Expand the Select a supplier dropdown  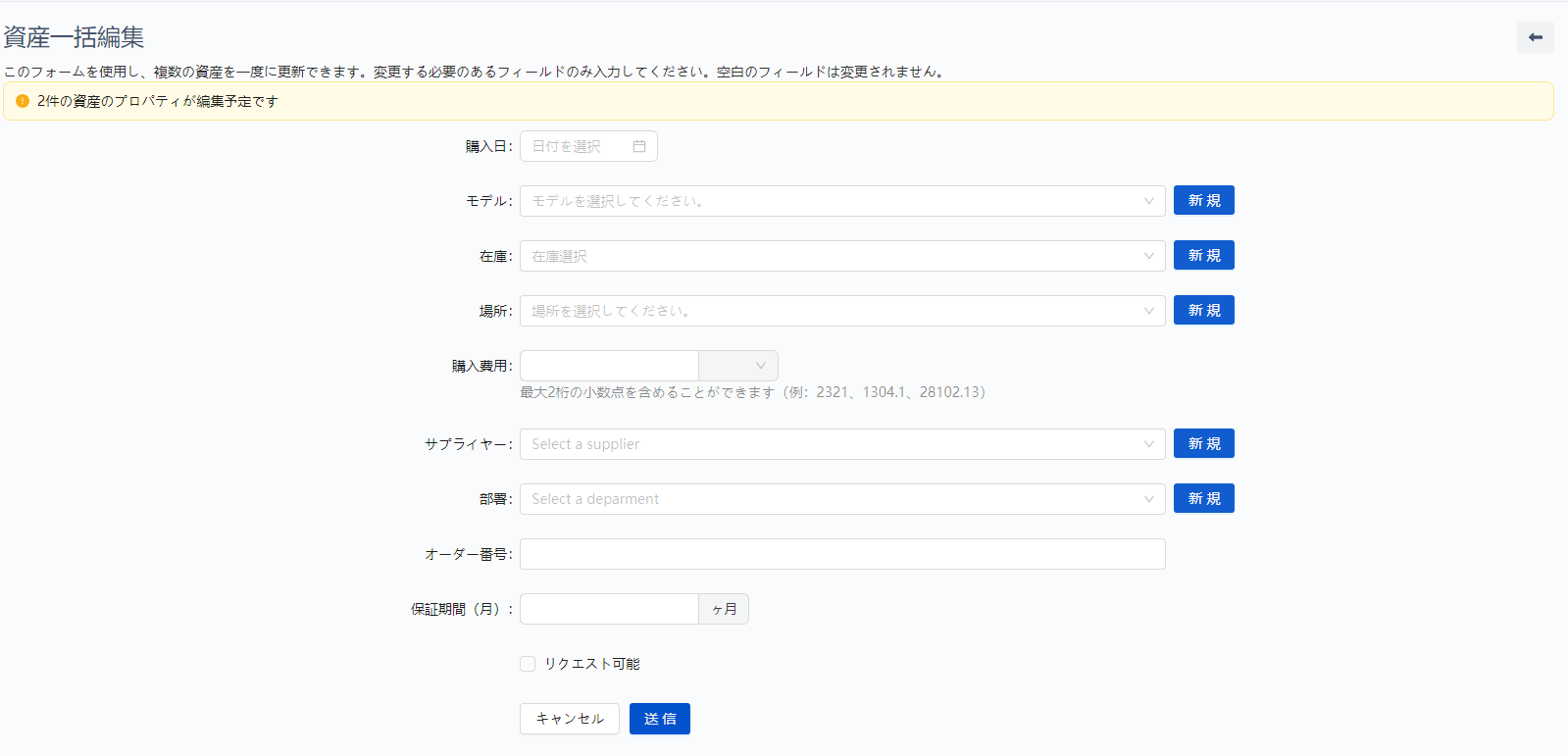(x=841, y=444)
